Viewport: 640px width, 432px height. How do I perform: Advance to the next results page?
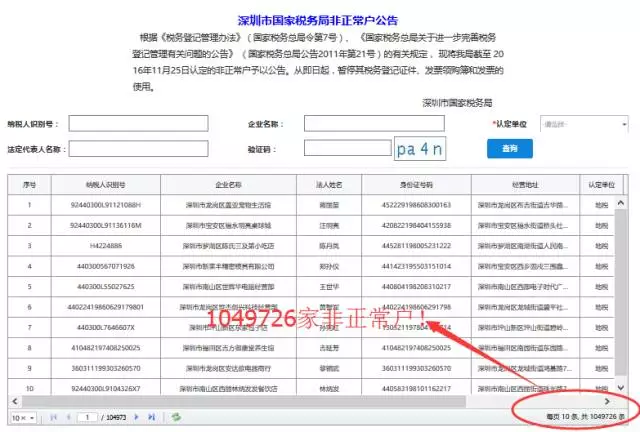tap(137, 417)
